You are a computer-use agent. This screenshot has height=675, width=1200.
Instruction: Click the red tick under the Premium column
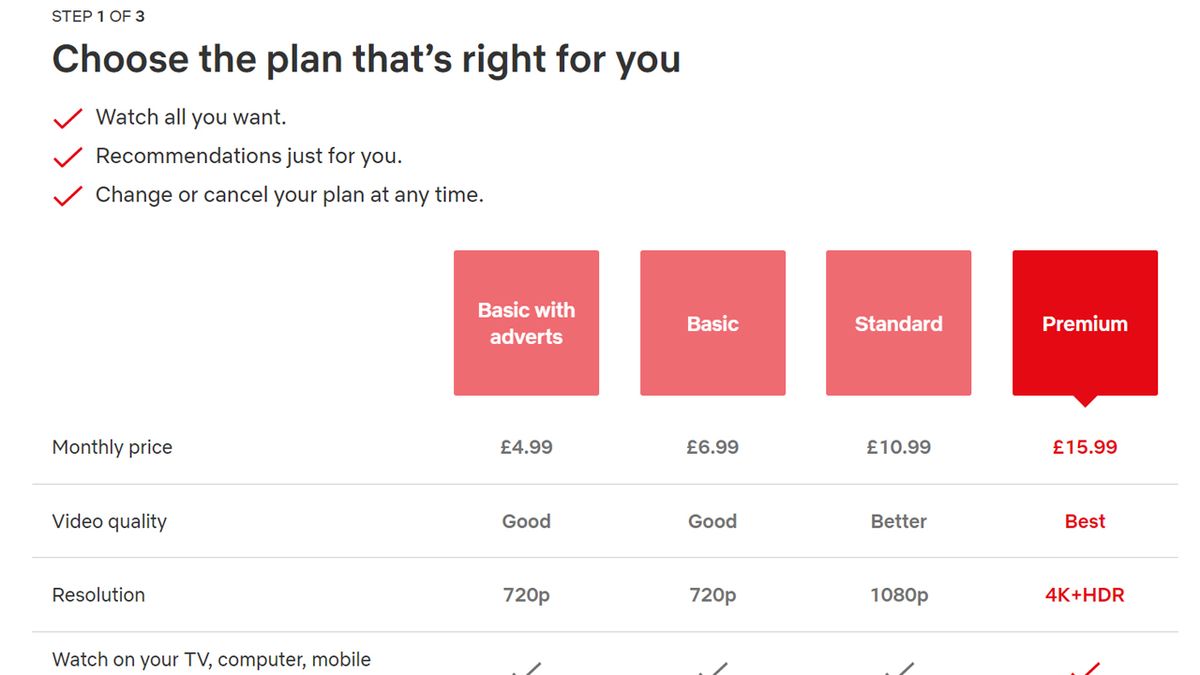[1084, 670]
